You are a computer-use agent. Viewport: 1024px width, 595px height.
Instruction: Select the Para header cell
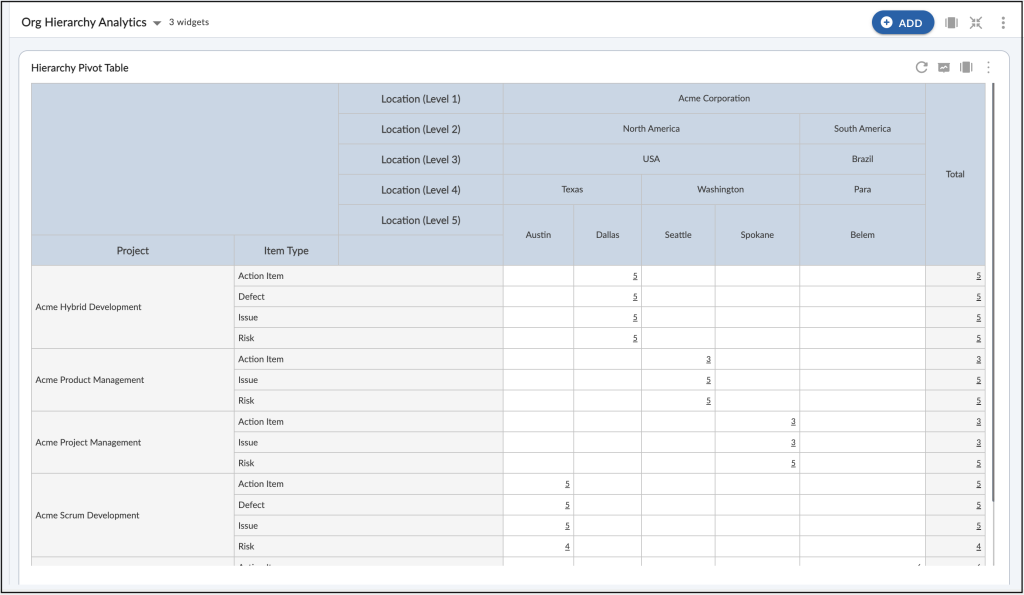coord(862,189)
